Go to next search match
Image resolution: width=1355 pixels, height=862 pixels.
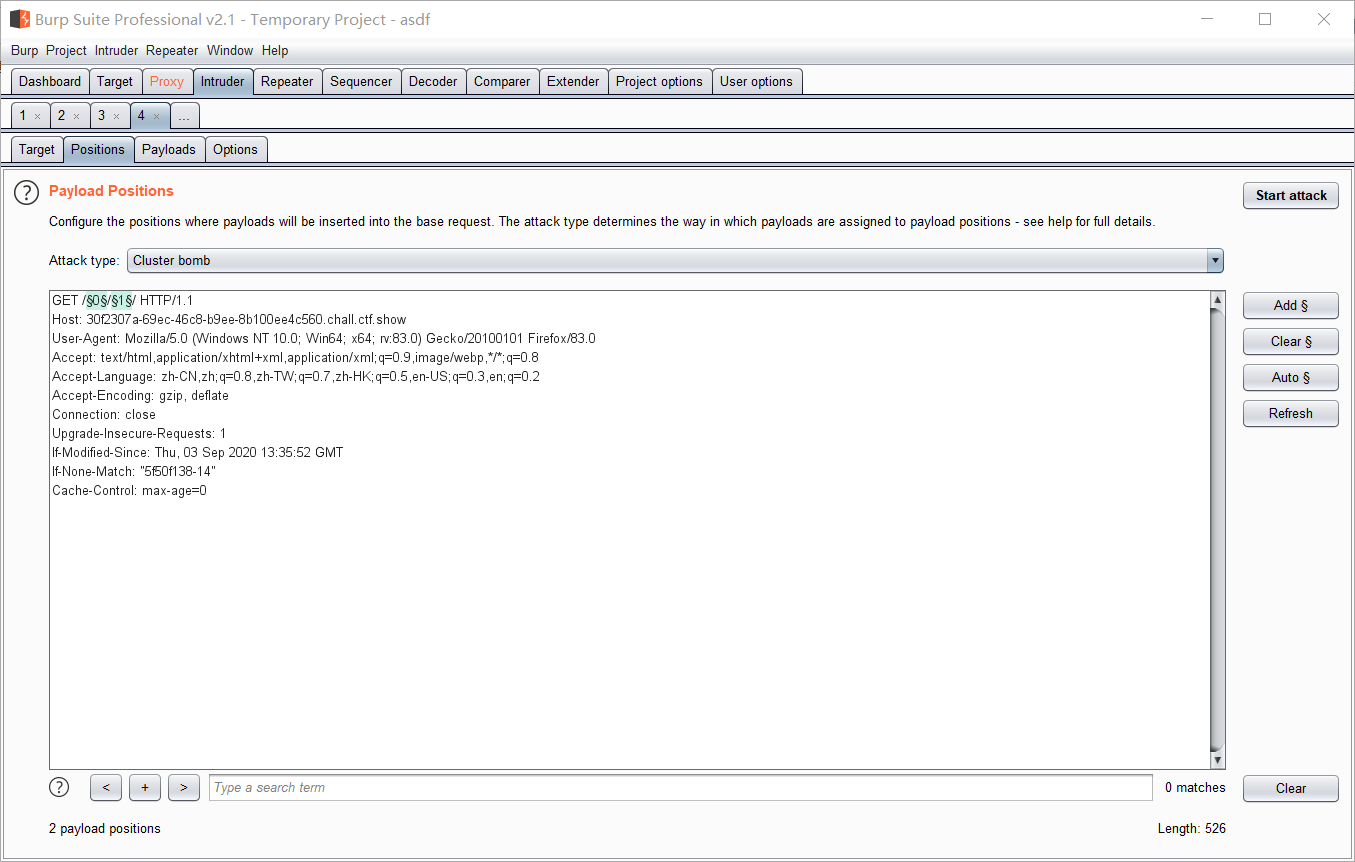184,788
